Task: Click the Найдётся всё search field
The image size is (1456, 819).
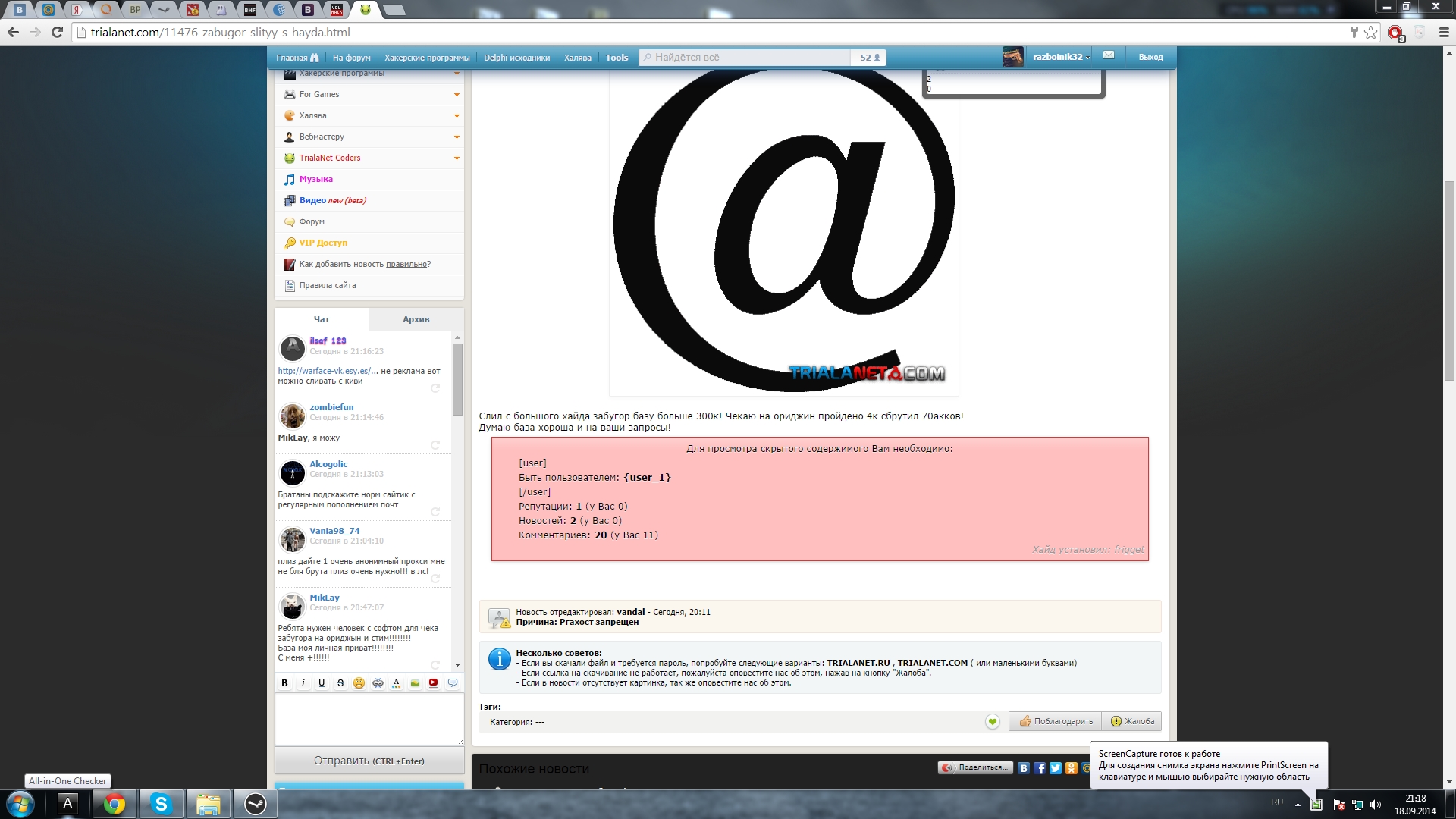Action: [745, 58]
